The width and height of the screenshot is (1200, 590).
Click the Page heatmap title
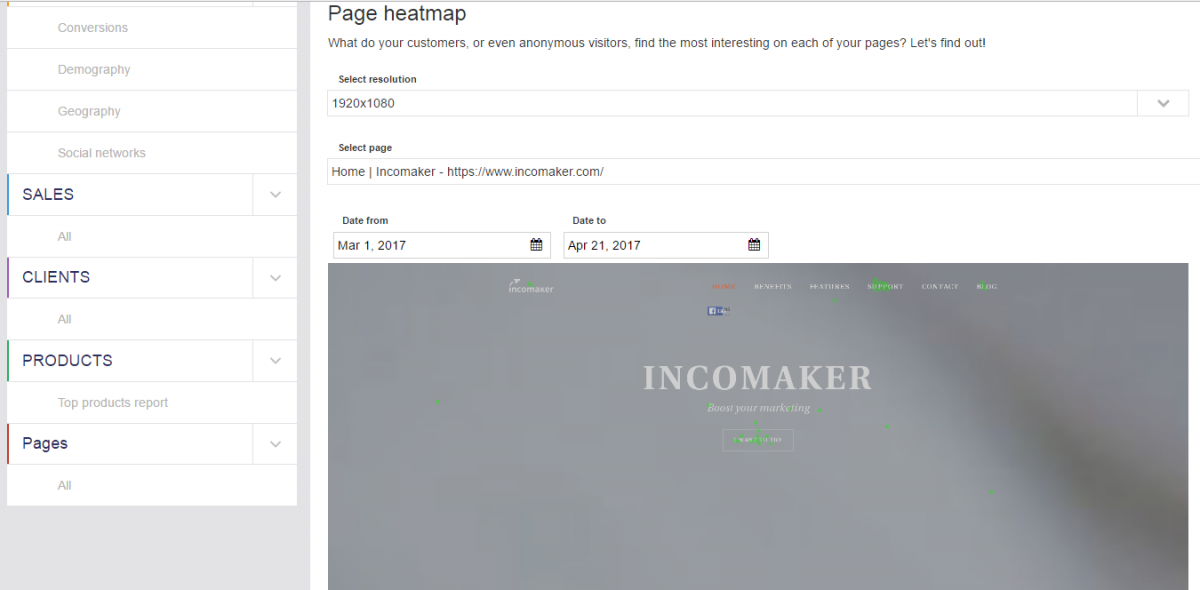pos(397,14)
